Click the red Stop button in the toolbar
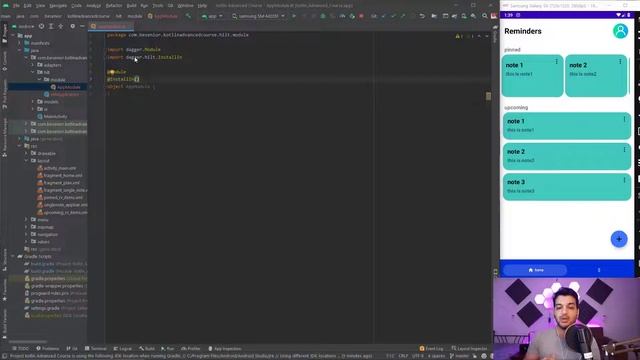Screen dimensions: 640x360 point(361,16)
